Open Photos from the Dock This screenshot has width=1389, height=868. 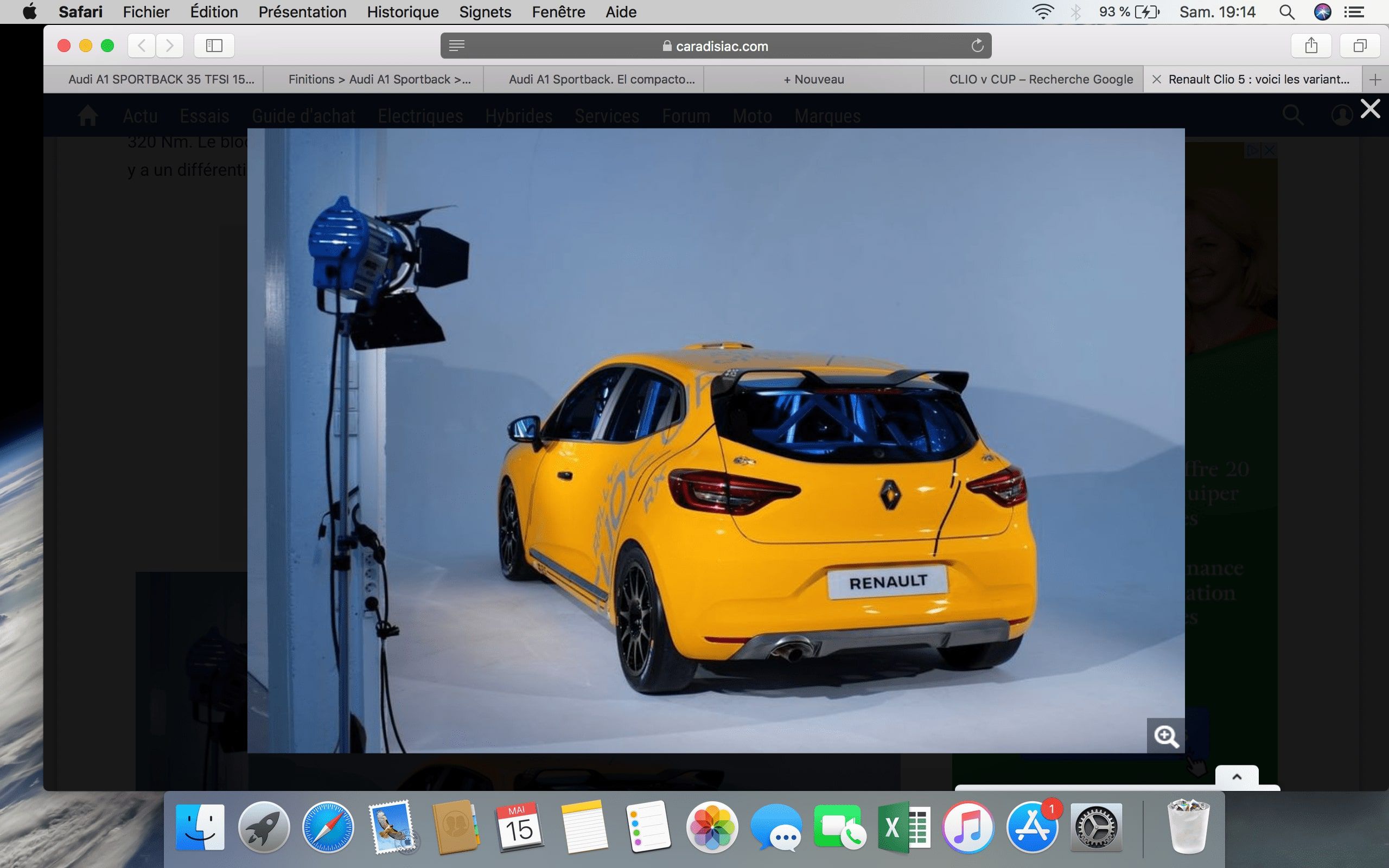coord(712,827)
